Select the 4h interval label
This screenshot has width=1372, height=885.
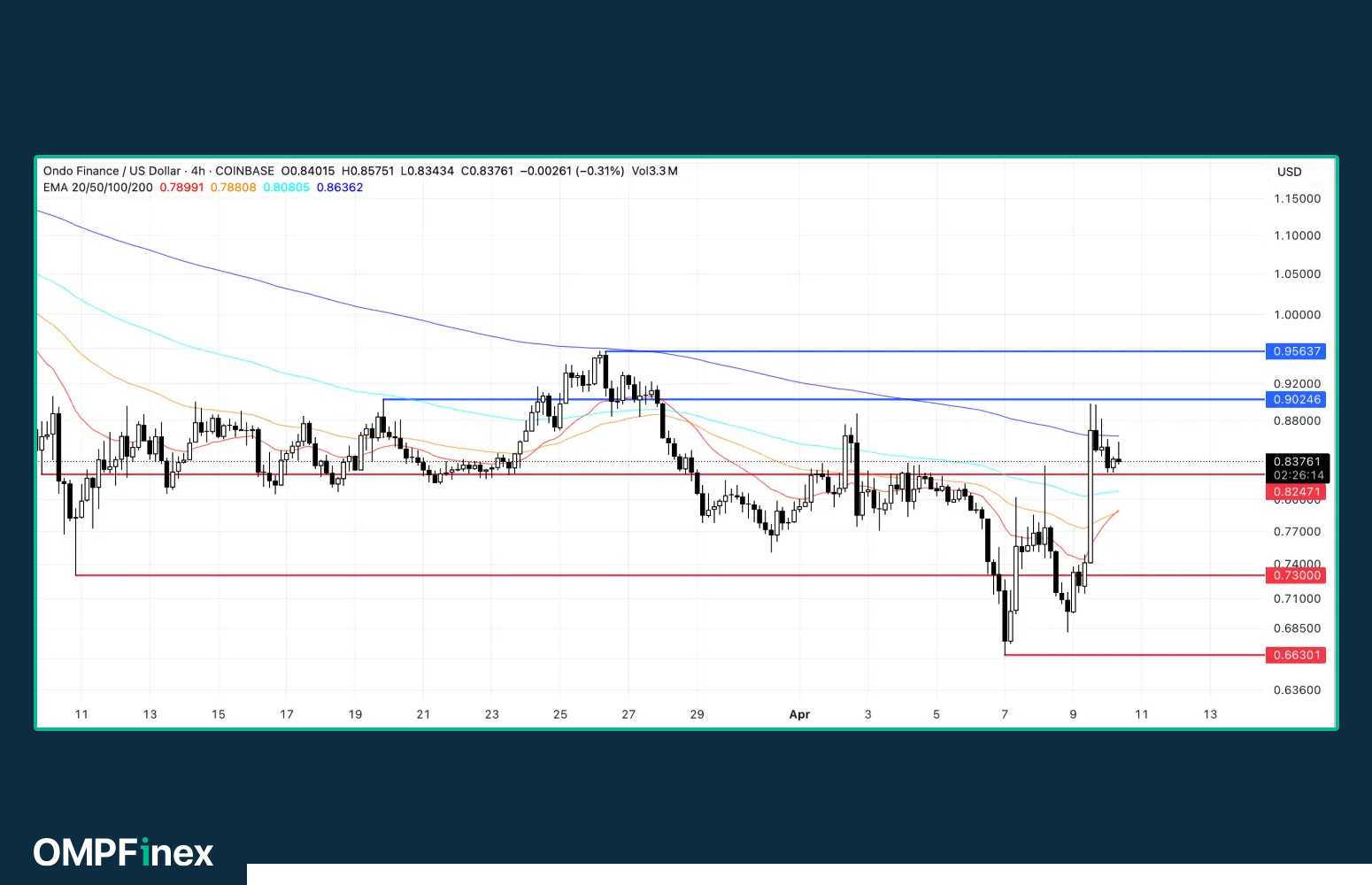(x=197, y=171)
